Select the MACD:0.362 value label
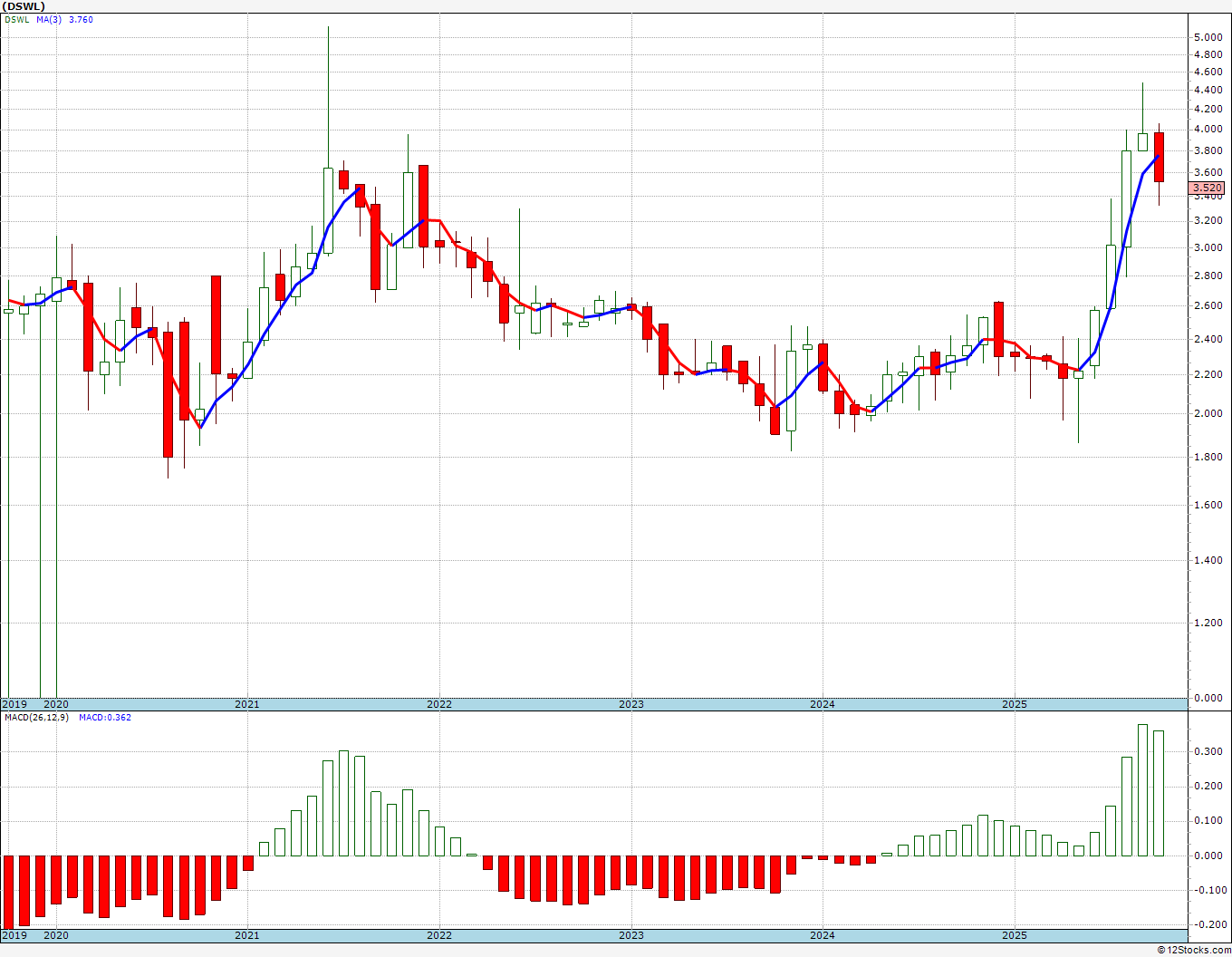The width and height of the screenshot is (1232, 957). [x=105, y=718]
